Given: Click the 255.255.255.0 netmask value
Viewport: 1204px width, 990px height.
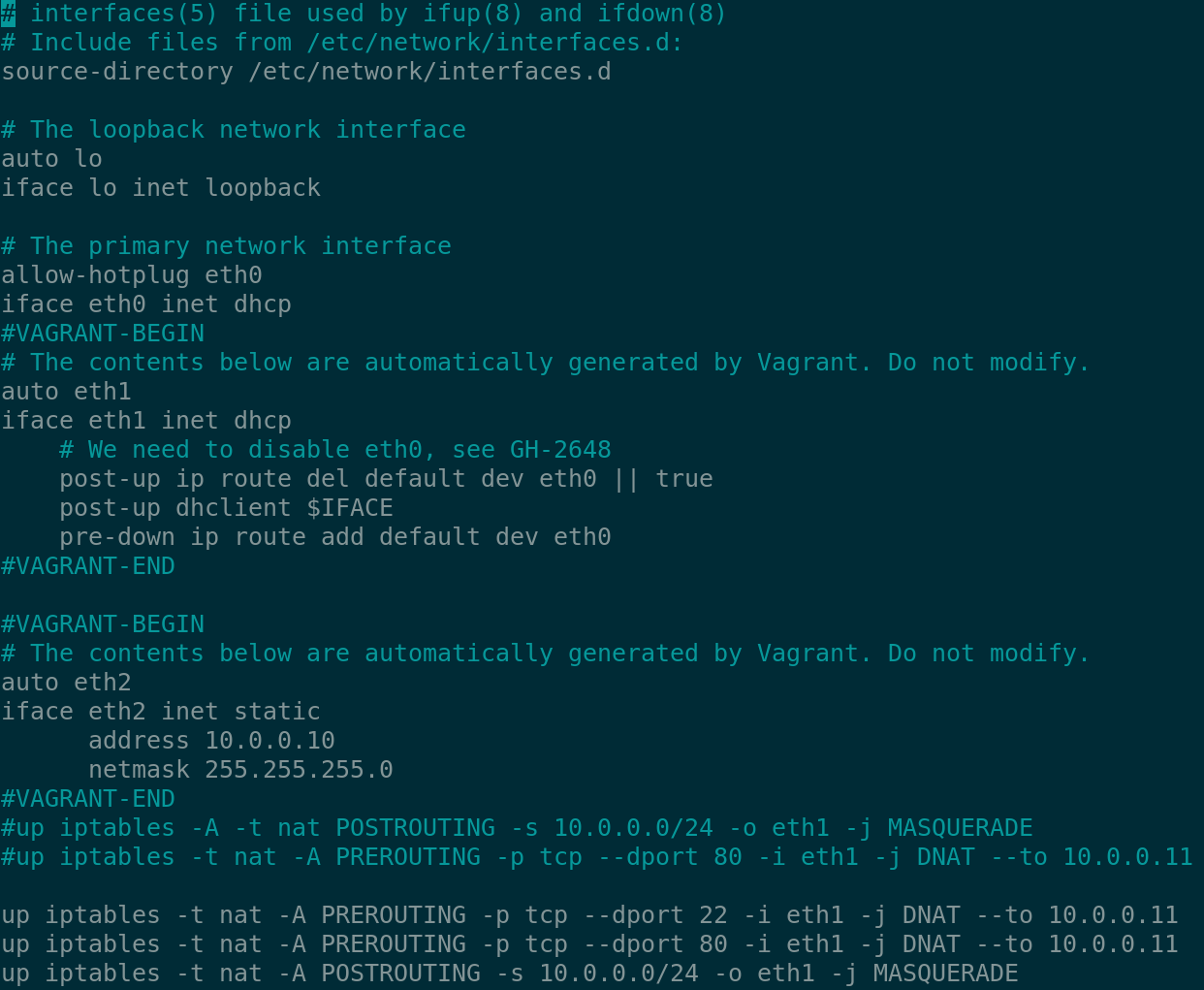Looking at the screenshot, I should pos(299,770).
